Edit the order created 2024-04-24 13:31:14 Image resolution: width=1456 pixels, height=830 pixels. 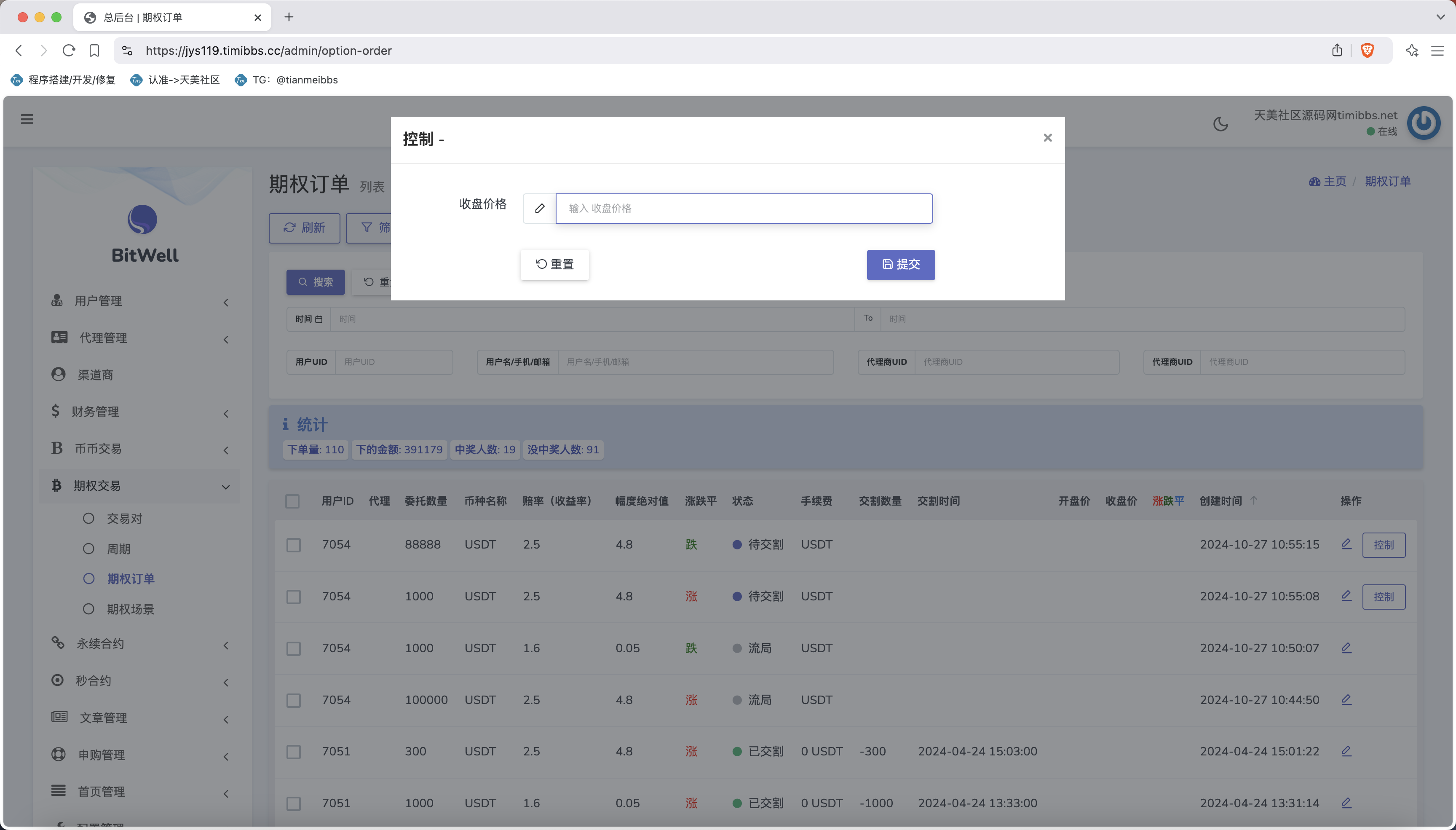[x=1346, y=803]
